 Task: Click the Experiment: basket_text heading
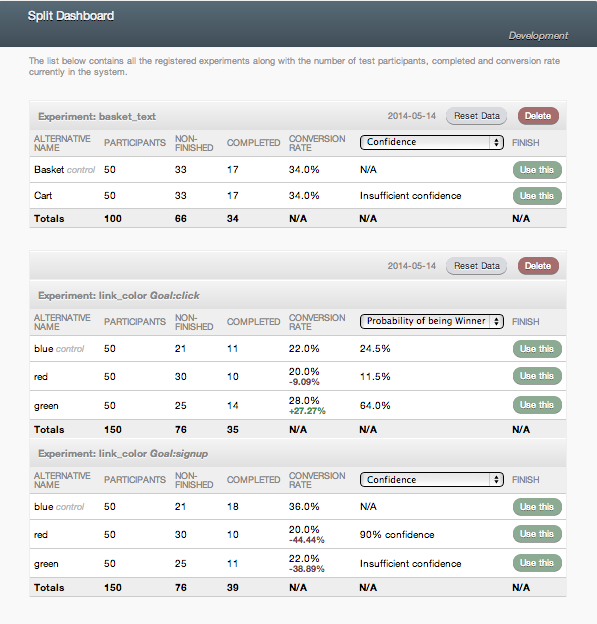(97, 117)
